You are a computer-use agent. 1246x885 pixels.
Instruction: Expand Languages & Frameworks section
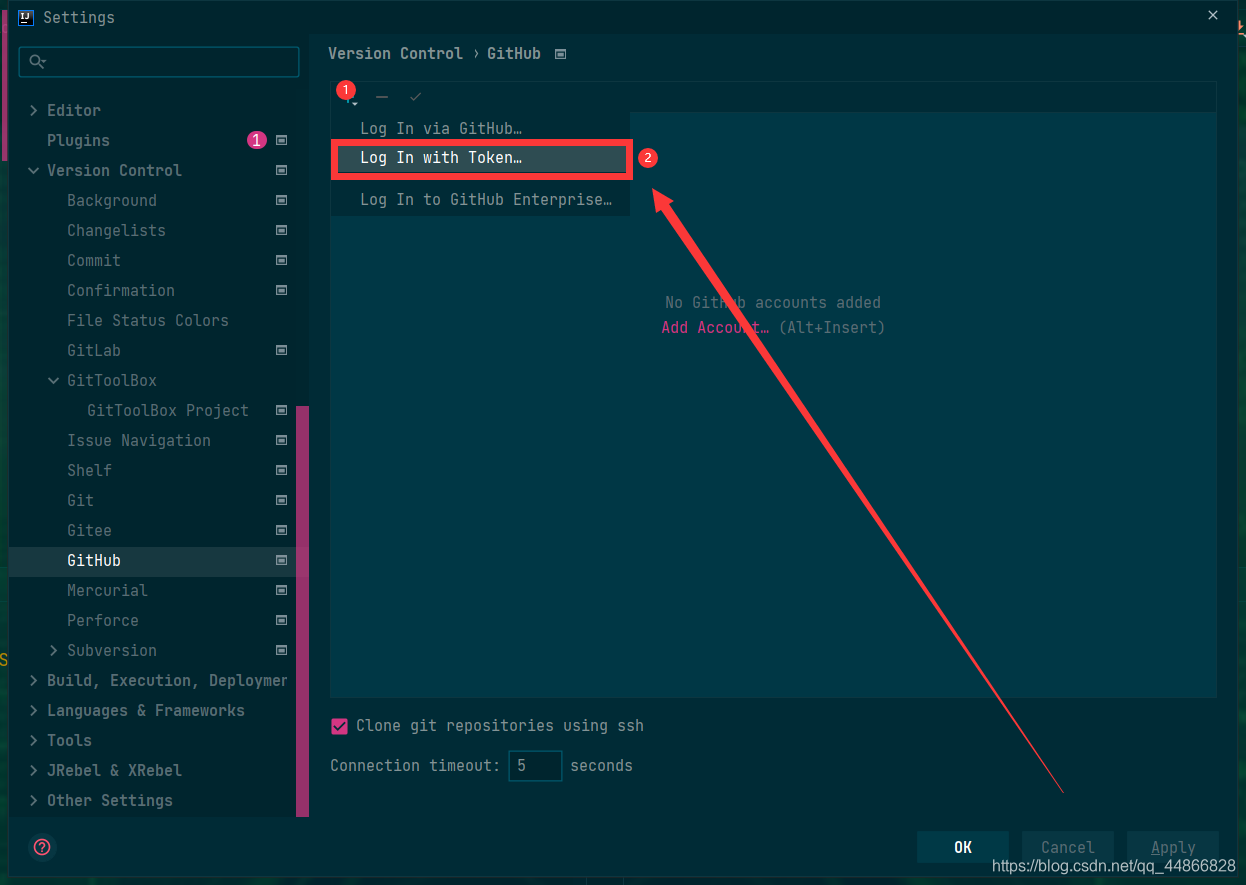tap(34, 710)
